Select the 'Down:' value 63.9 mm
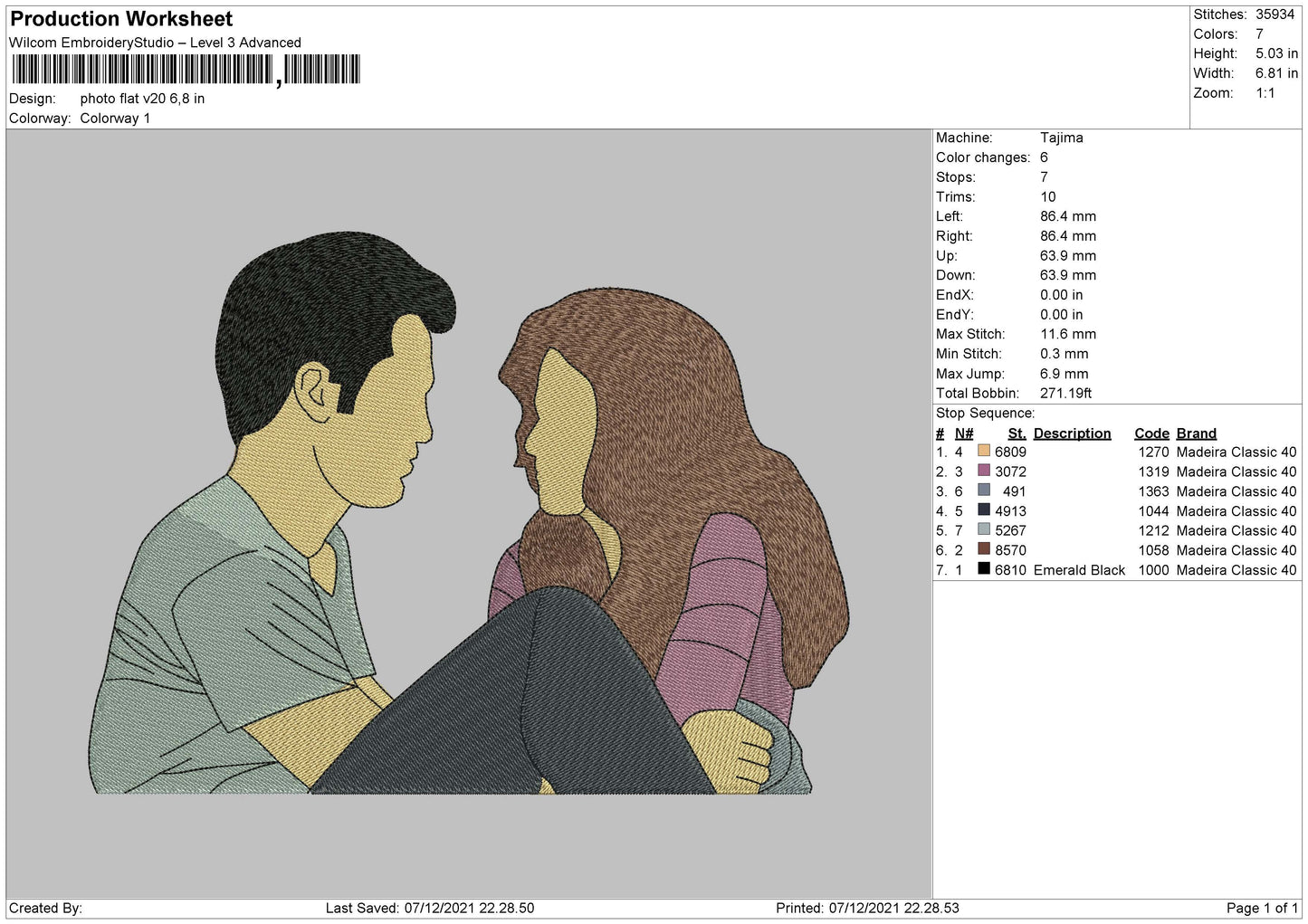The image size is (1308, 924). 1067,275
